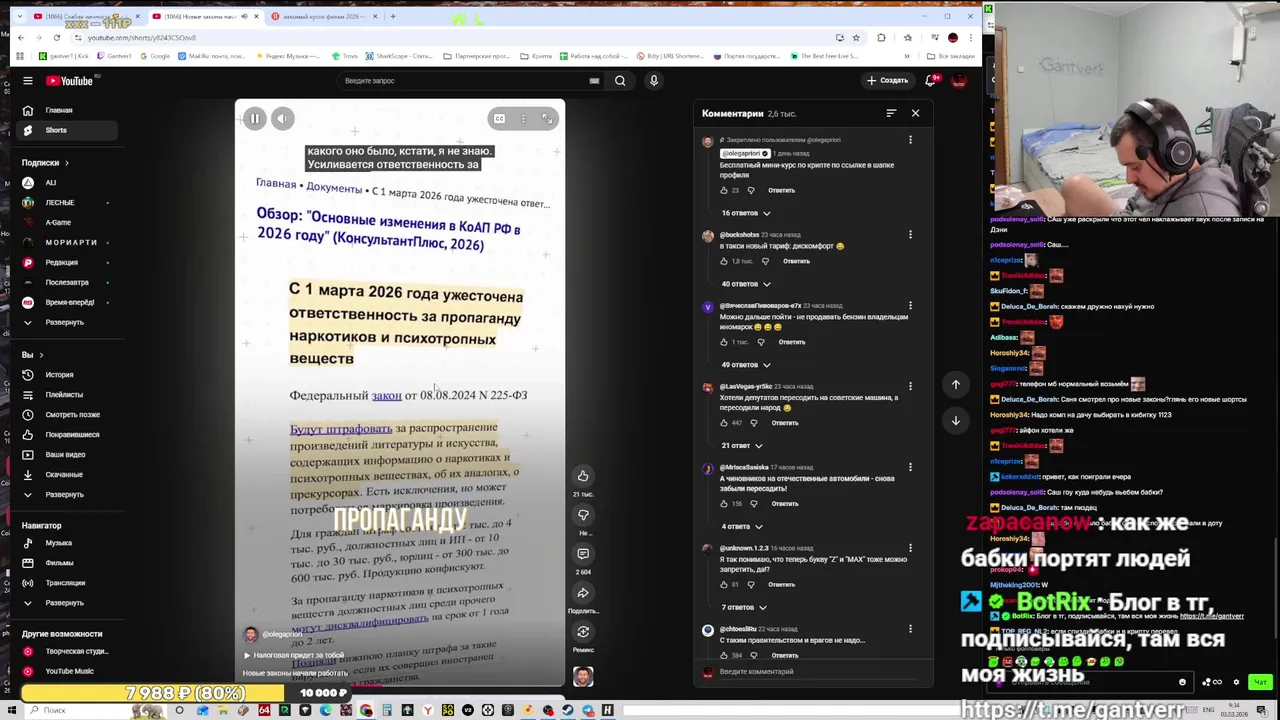Screen dimensions: 1280x720
Task: Switch to the Yandex search browser tab
Action: pos(322,17)
